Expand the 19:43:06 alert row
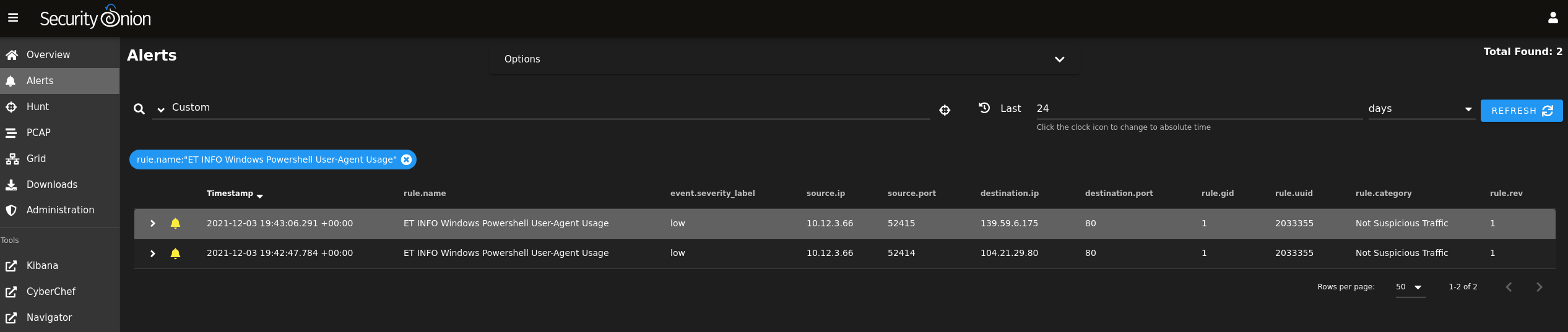Viewport: 1568px width, 332px height. (x=153, y=223)
